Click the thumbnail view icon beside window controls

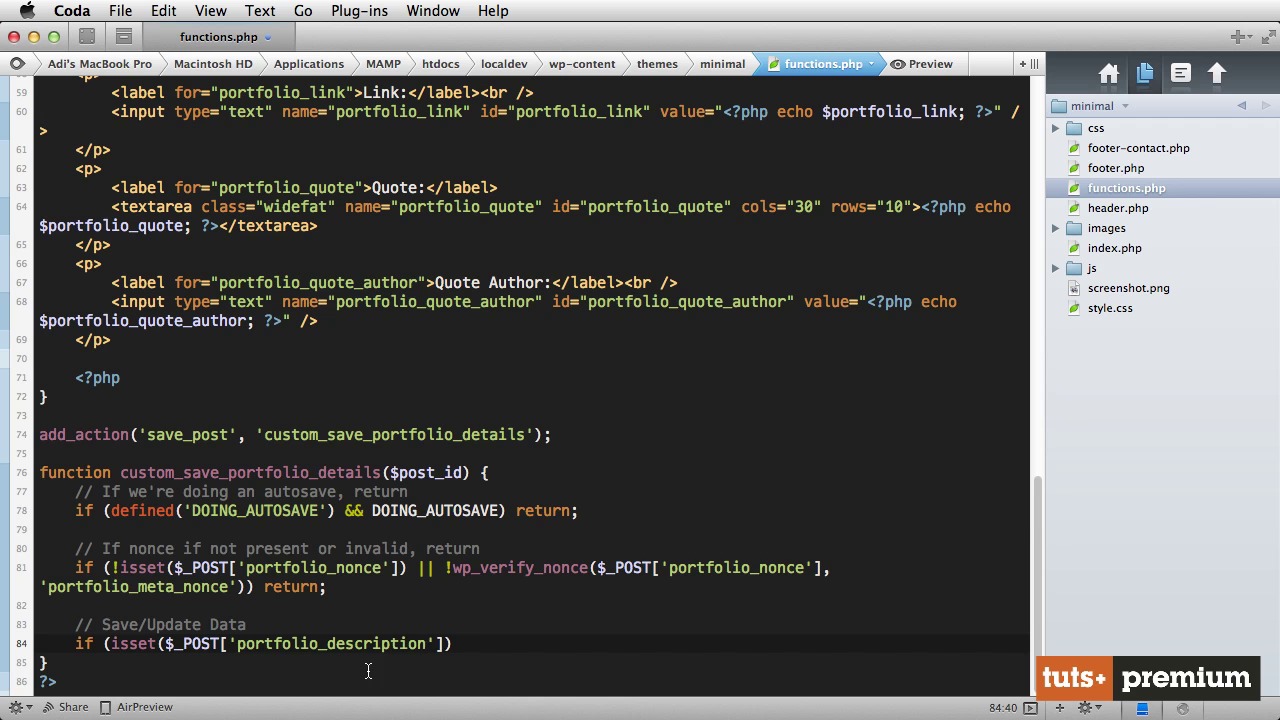pyautogui.click(x=87, y=37)
